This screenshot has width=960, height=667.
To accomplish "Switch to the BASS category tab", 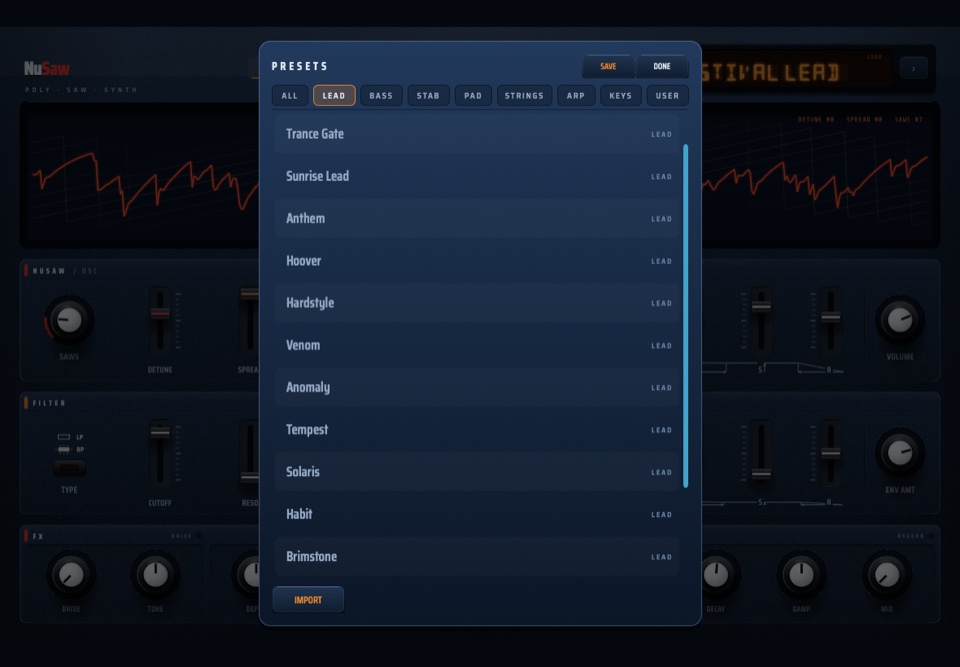I will [x=381, y=96].
